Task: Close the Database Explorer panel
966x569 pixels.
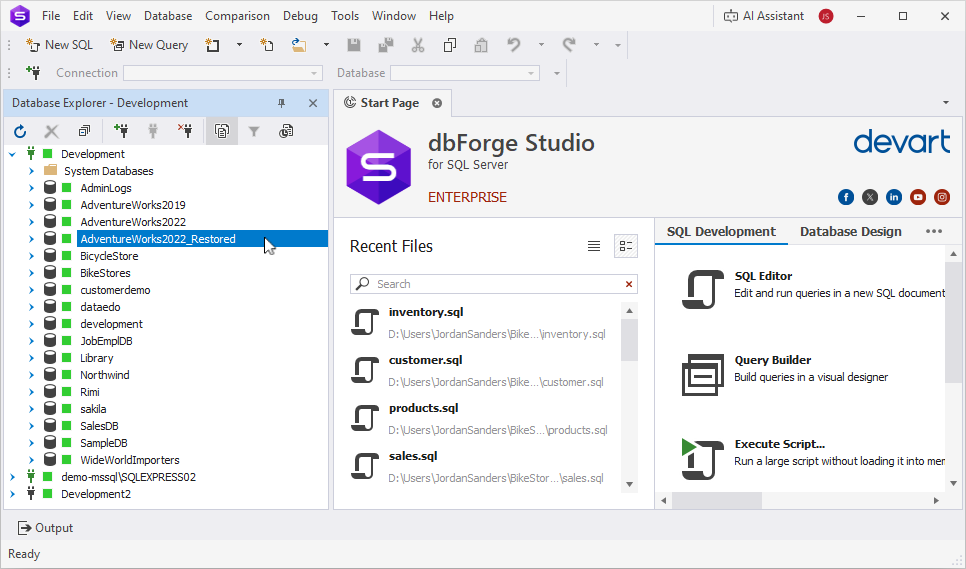Action: pos(313,103)
